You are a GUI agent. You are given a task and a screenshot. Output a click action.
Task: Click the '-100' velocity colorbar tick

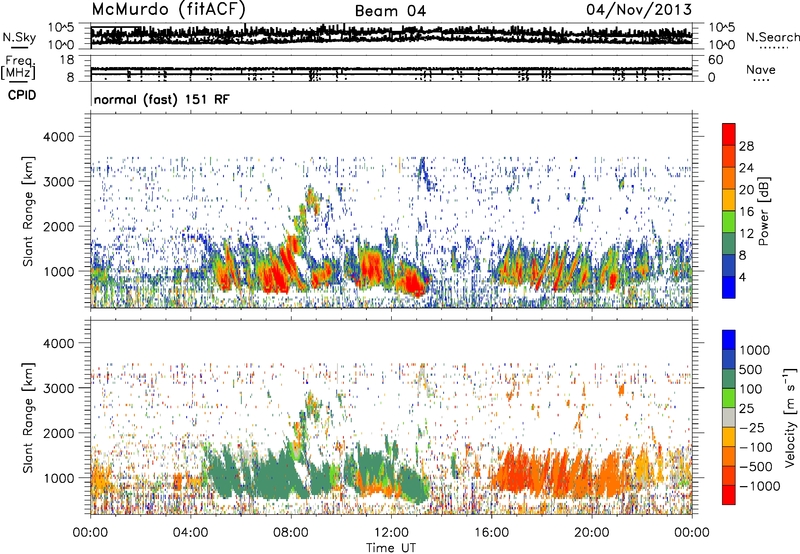pyautogui.click(x=755, y=447)
